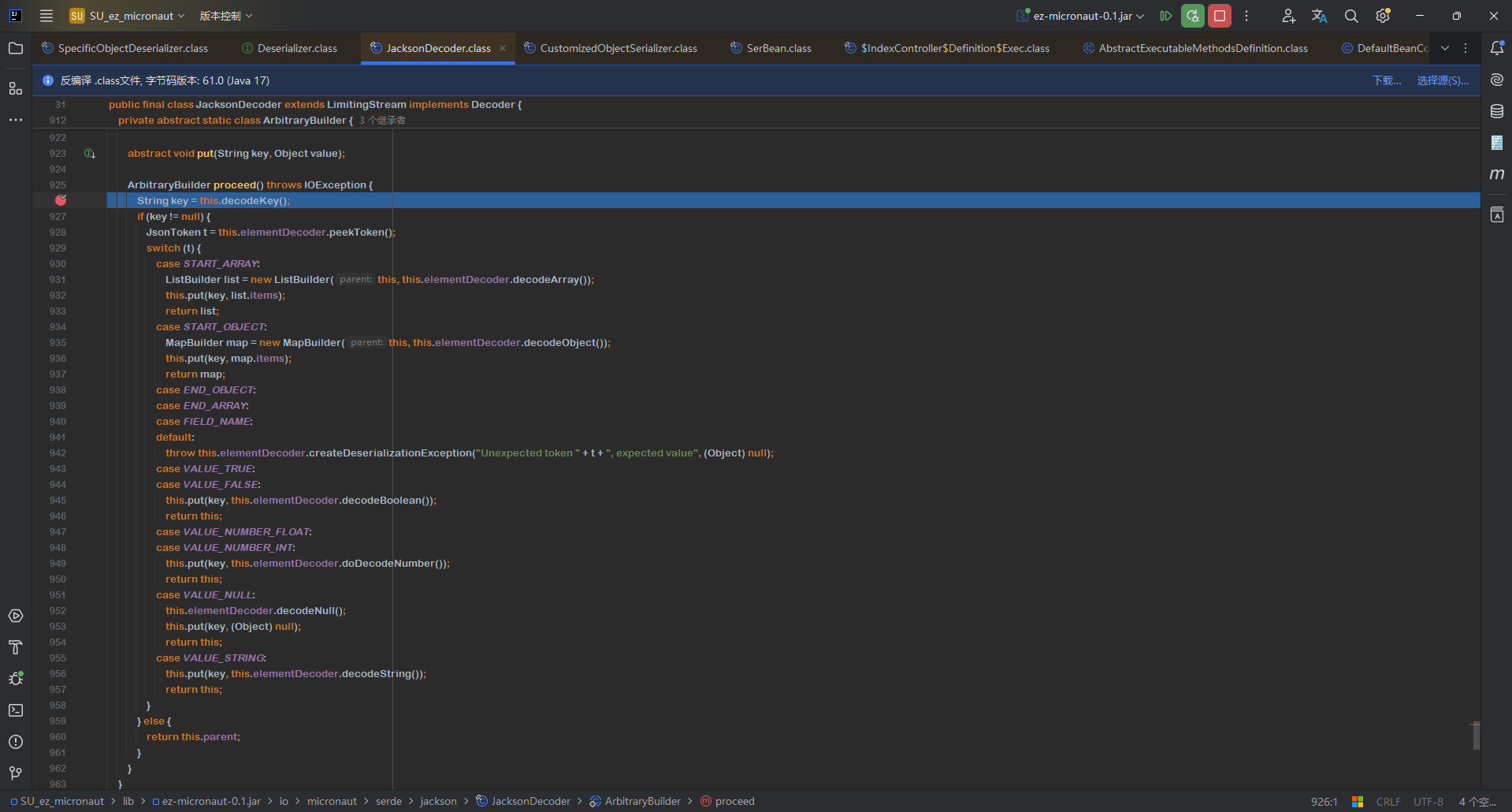
Task: Show more tool windows ellipsis
Action: 16,120
